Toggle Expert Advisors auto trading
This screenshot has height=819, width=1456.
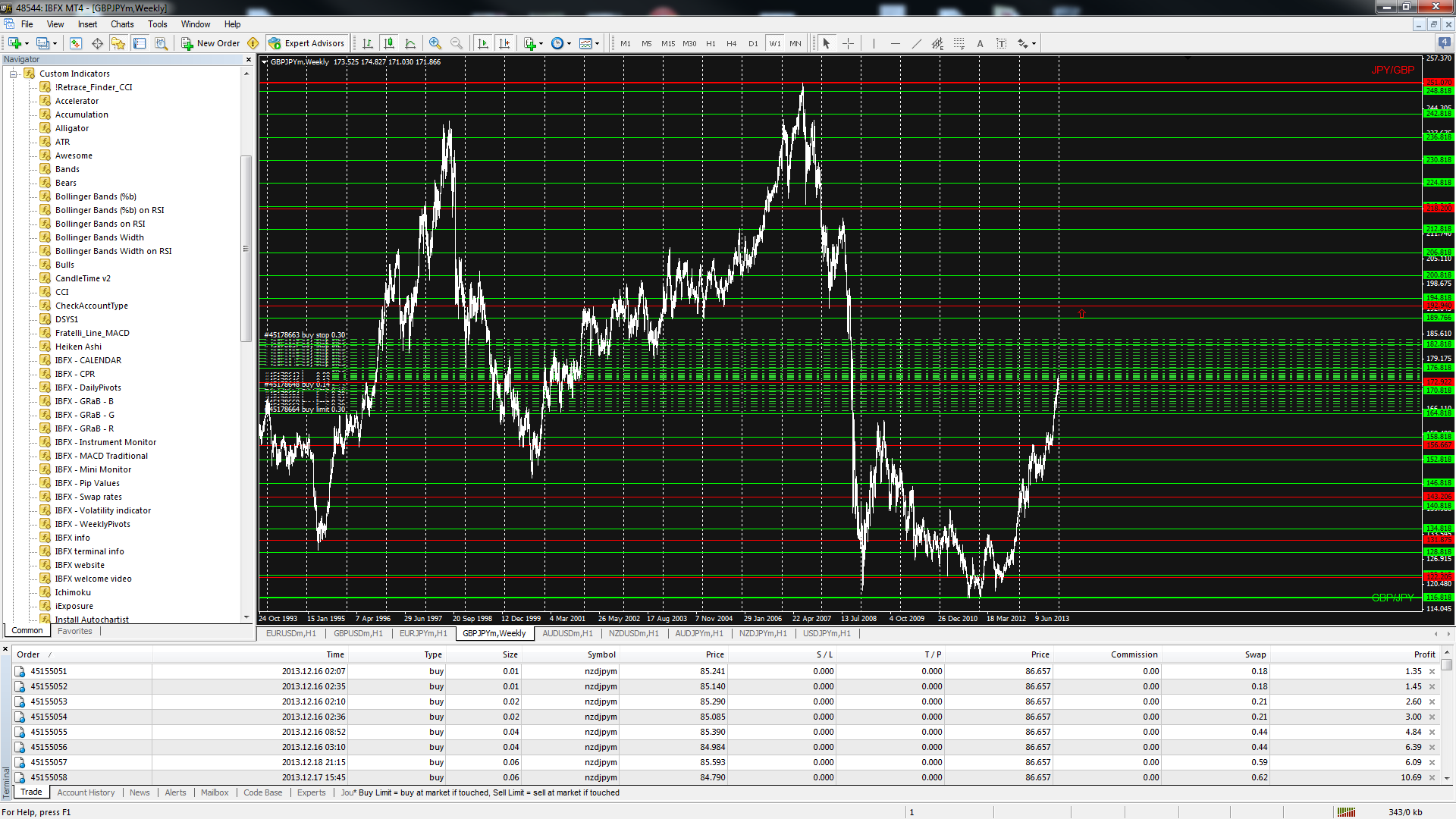coord(307,43)
